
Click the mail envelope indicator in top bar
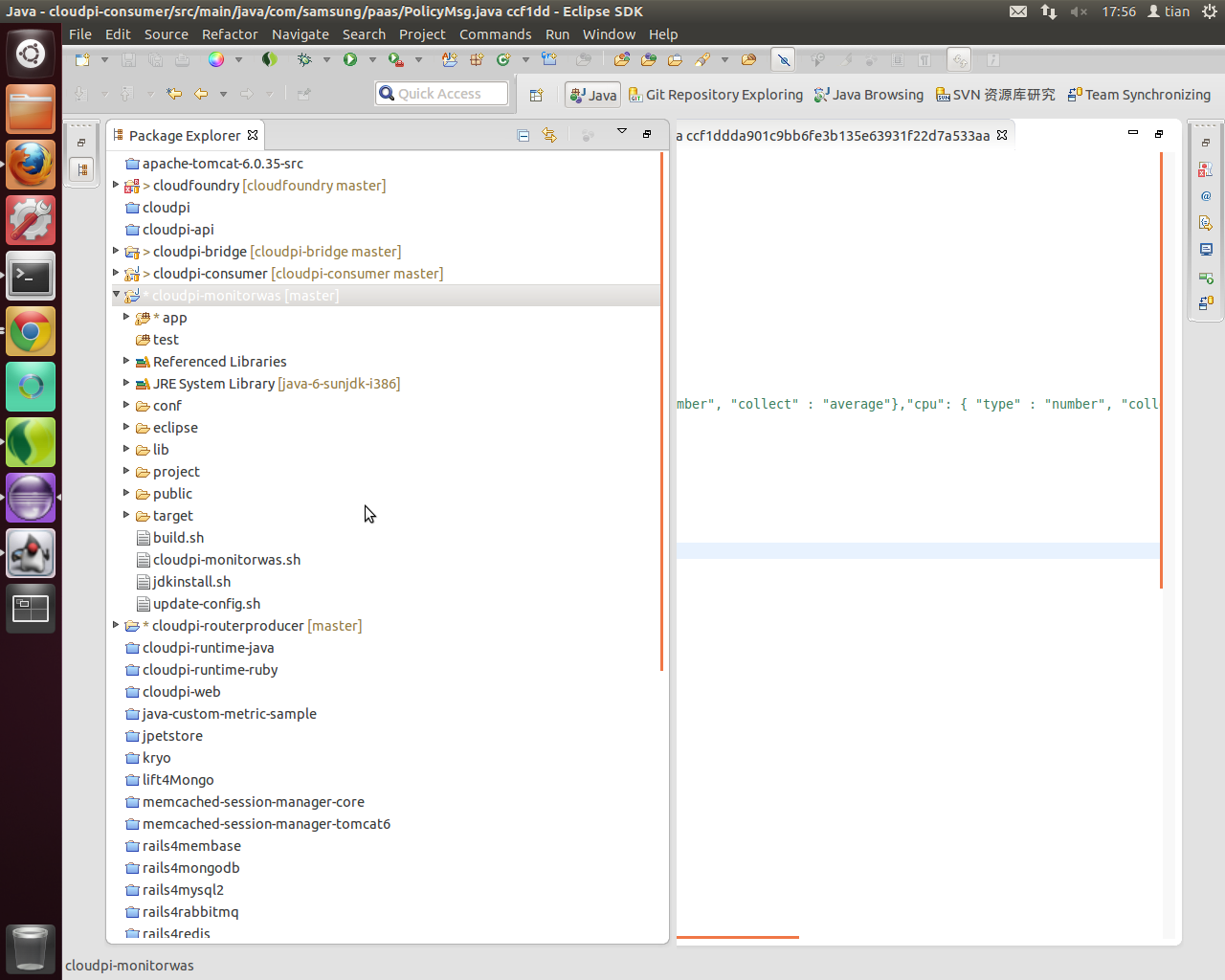(x=1018, y=11)
